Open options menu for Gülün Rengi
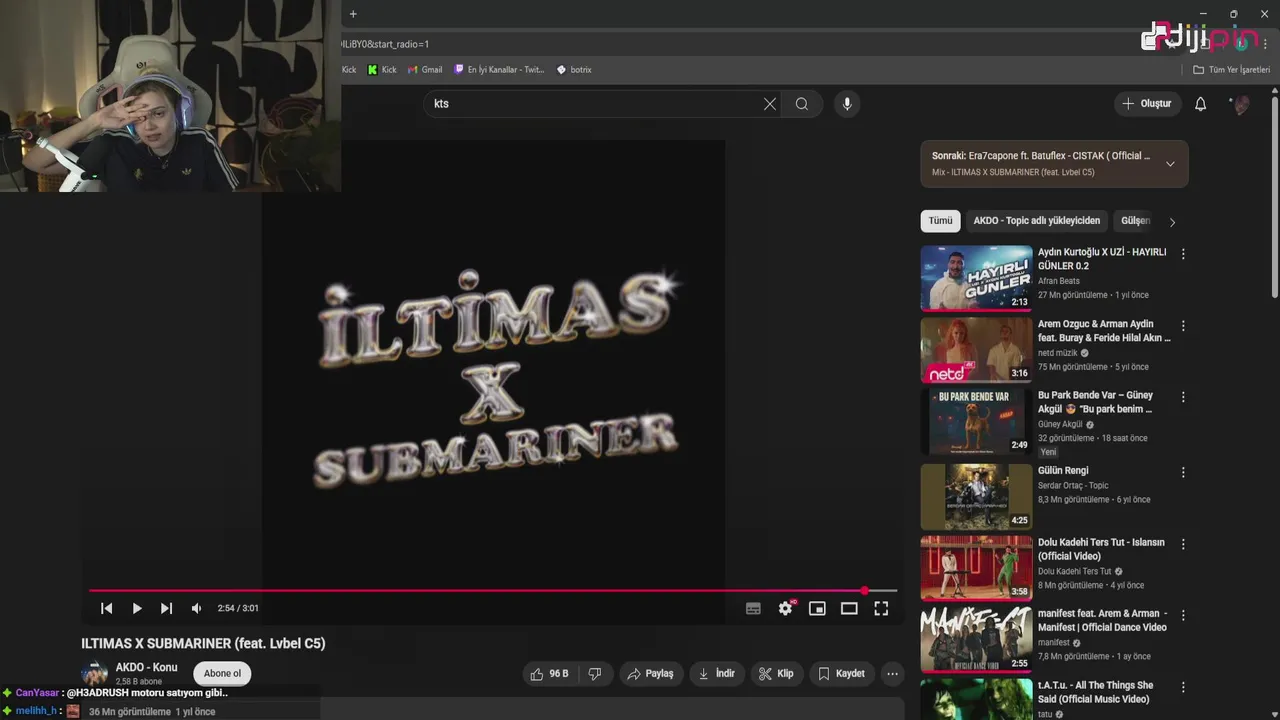1280x720 pixels. click(x=1183, y=472)
